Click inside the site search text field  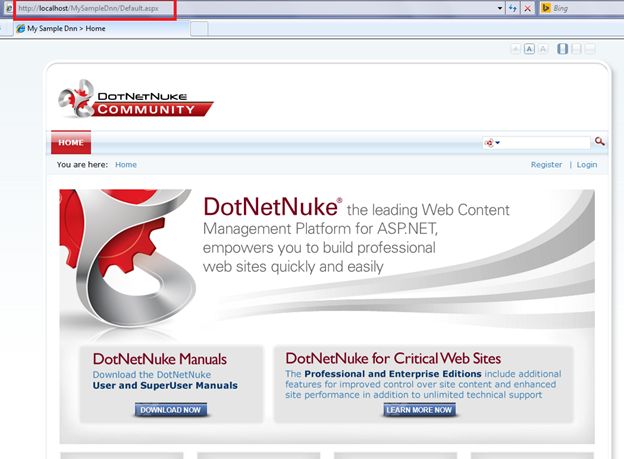(x=545, y=143)
